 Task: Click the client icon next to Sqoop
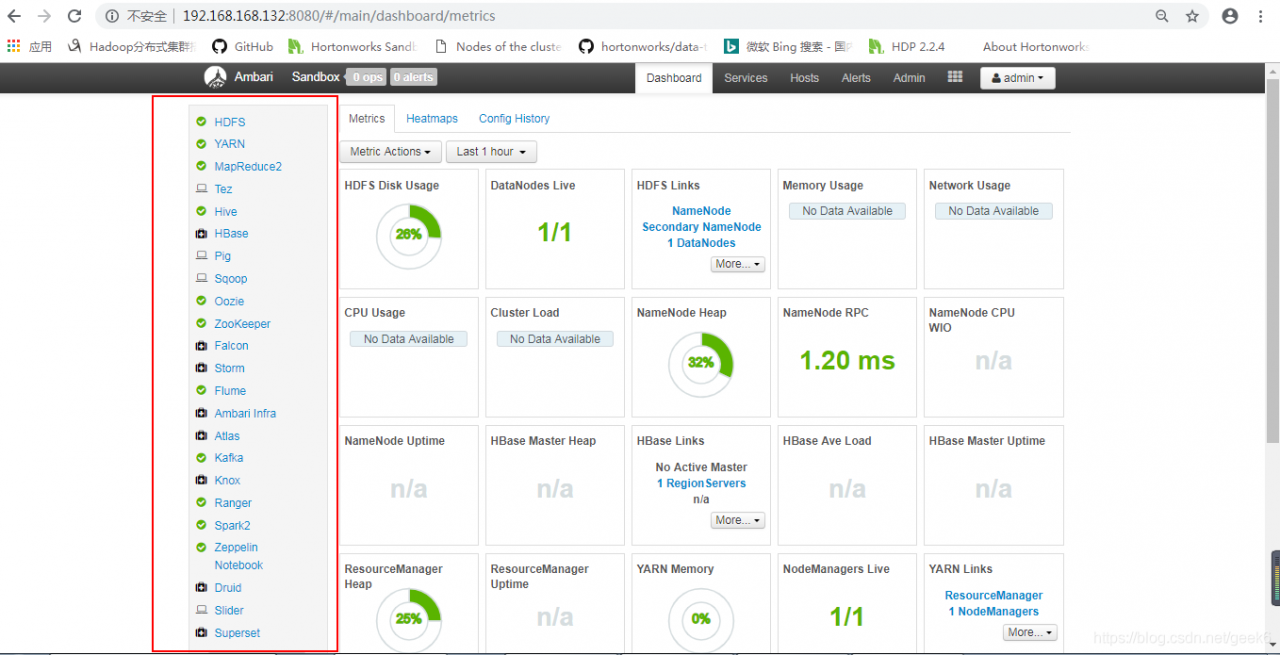(201, 279)
